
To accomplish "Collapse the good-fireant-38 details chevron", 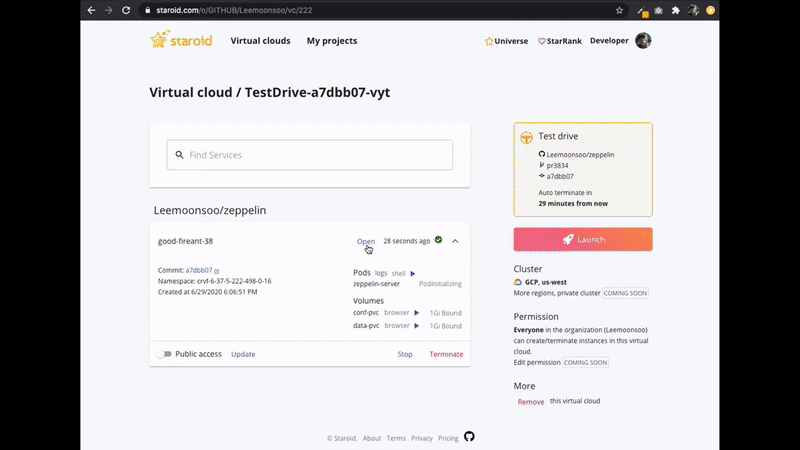I will click(455, 241).
